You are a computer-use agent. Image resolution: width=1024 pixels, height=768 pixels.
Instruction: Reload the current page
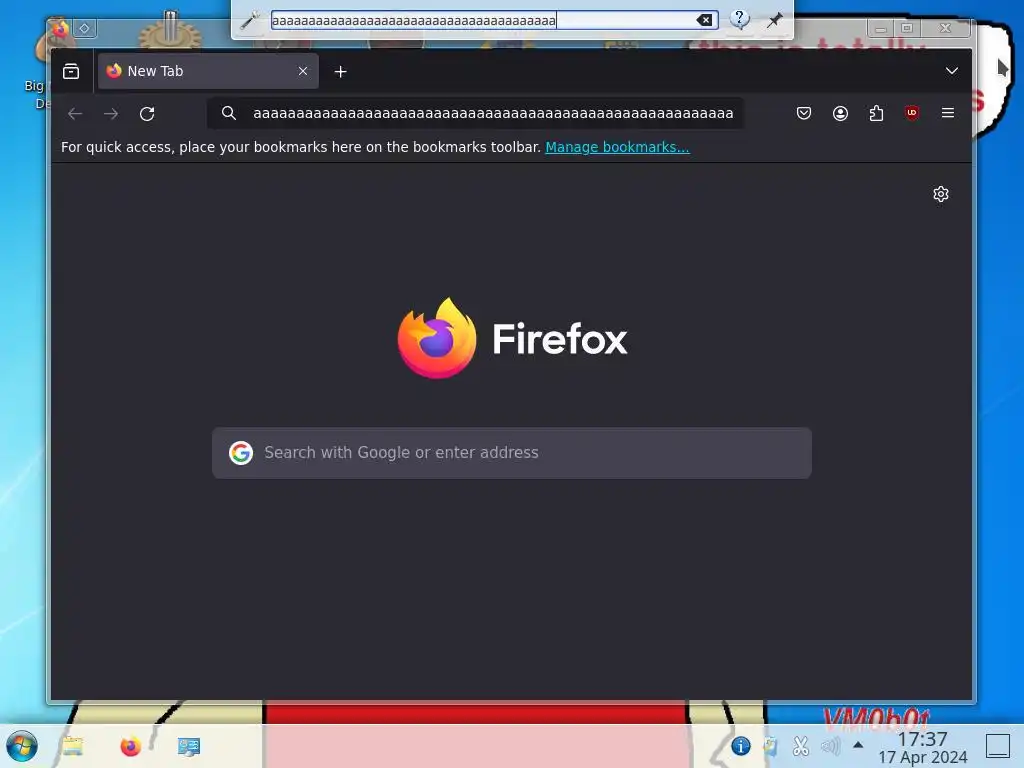click(147, 114)
